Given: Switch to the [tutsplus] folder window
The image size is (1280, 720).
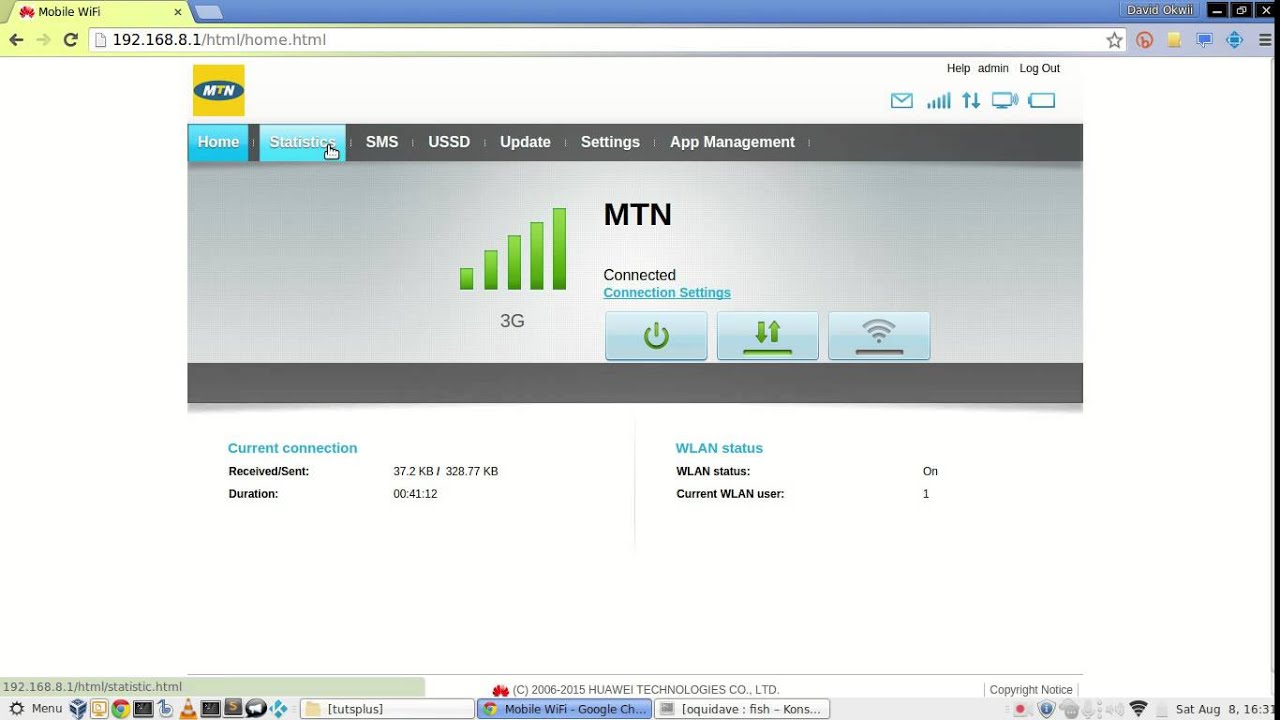Looking at the screenshot, I should (x=387, y=709).
